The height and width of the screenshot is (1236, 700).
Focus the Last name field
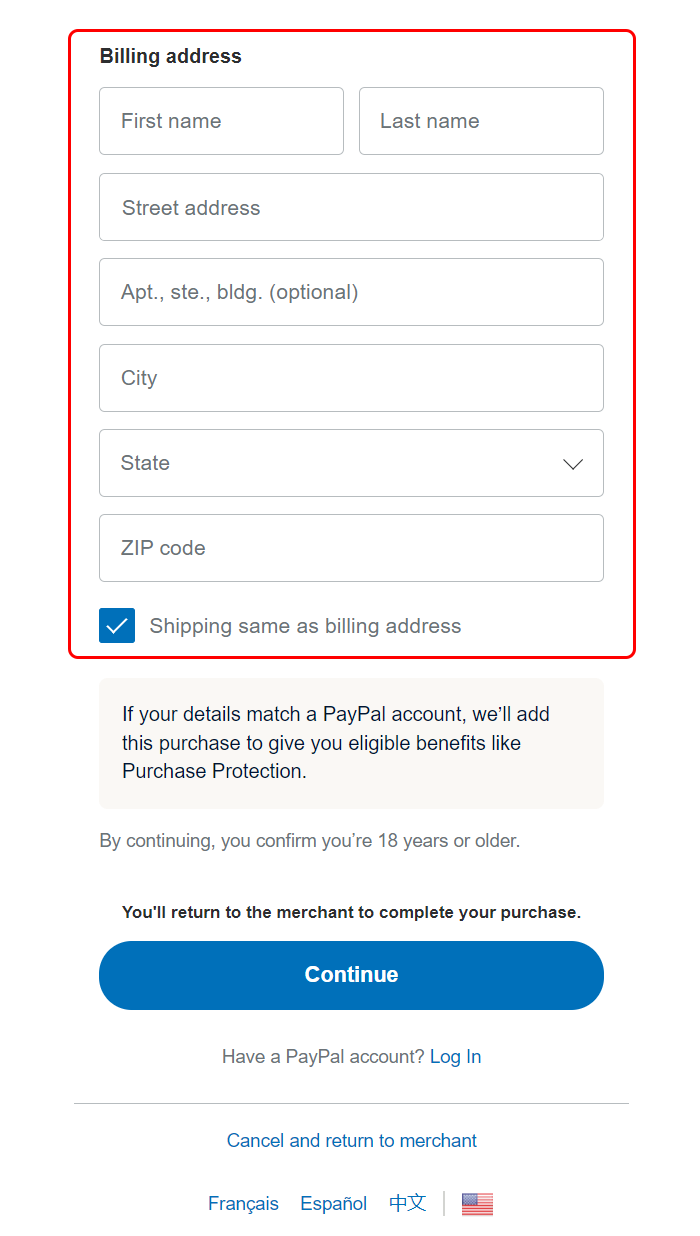481,121
